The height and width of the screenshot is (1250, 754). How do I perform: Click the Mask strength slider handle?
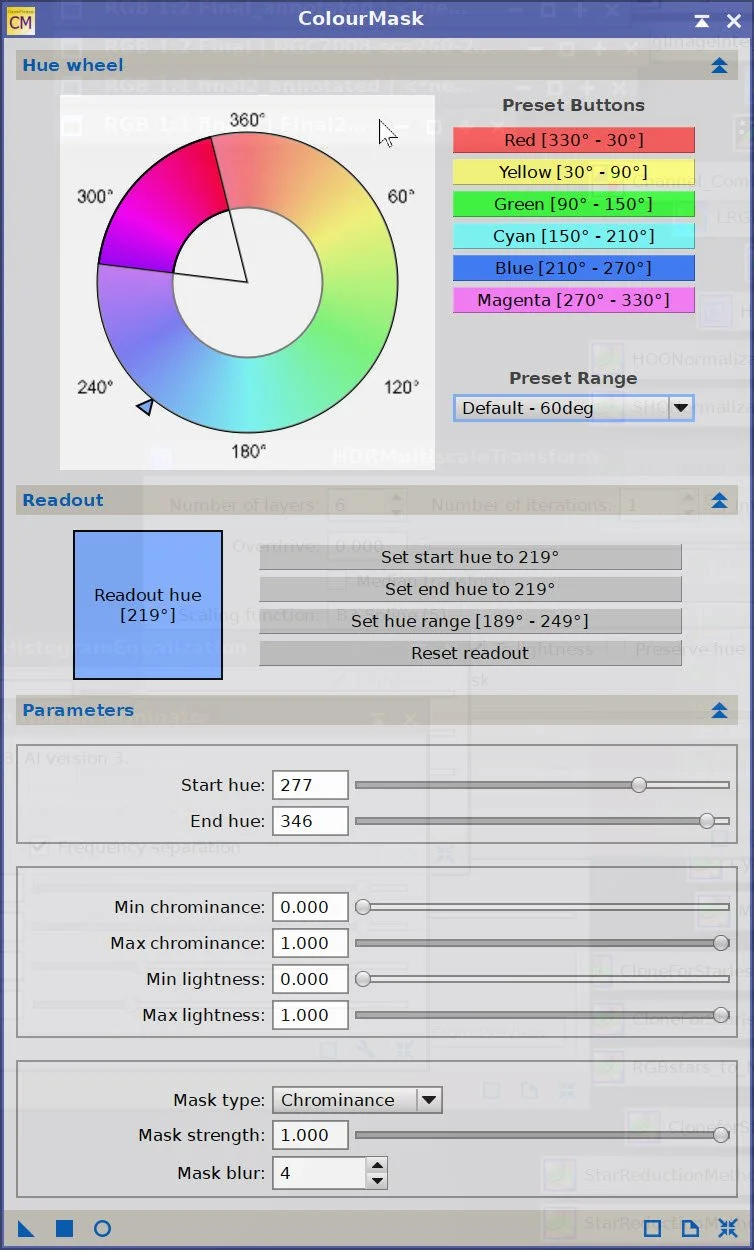pos(721,1135)
